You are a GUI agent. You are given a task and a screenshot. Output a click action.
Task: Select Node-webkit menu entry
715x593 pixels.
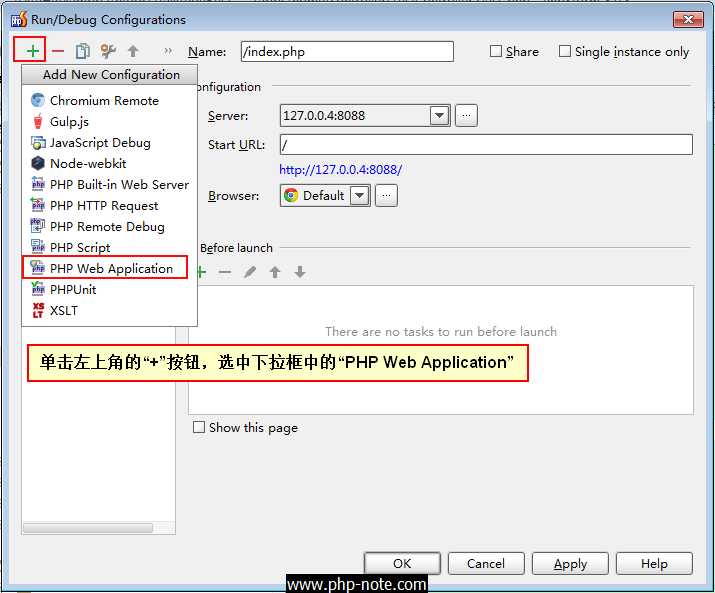pos(109,163)
